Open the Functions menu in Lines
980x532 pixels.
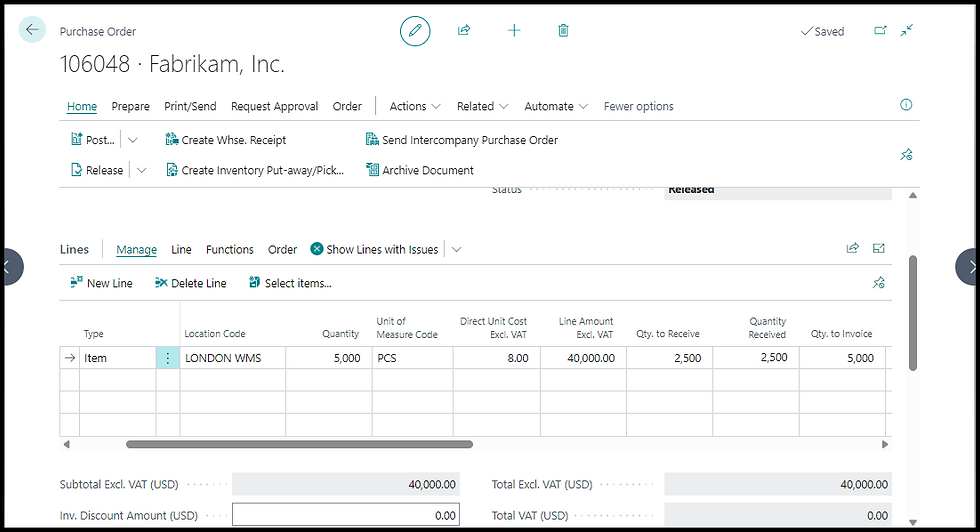coord(229,249)
